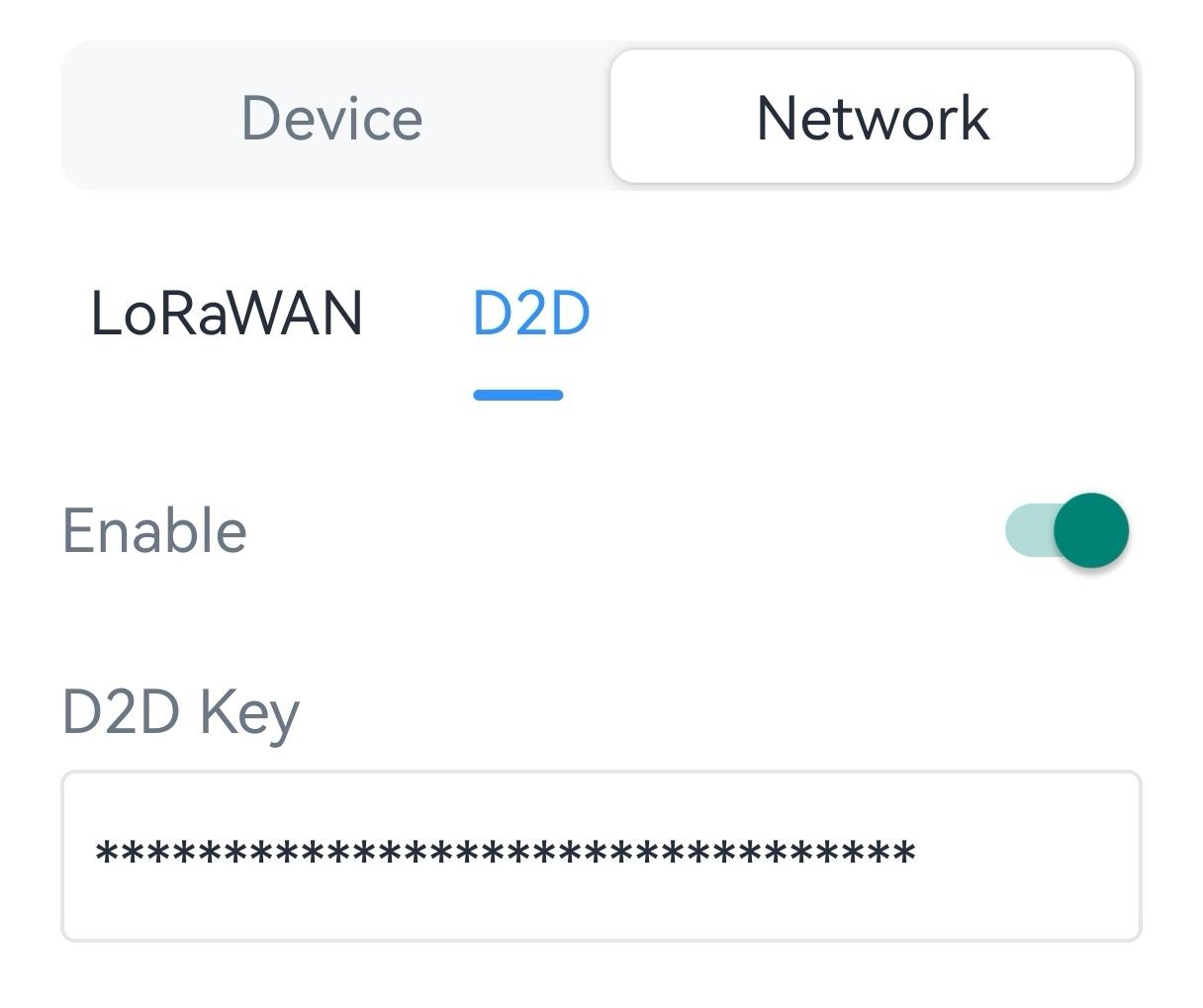The image size is (1203, 1008).
Task: Tap the white Network segment button
Action: 872,118
